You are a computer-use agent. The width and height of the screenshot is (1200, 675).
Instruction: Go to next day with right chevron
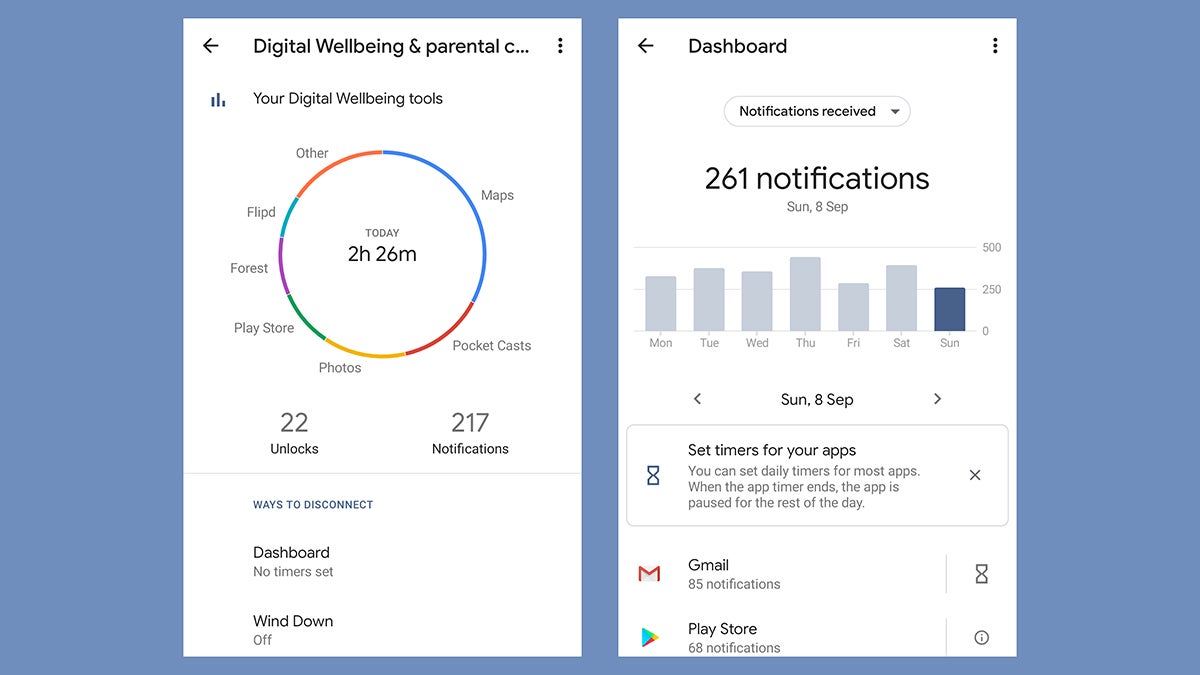[x=937, y=399]
